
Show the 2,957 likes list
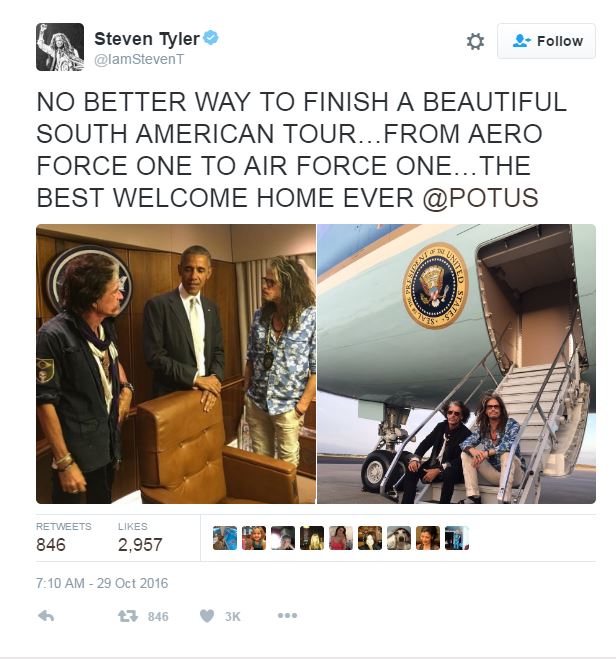[x=140, y=538]
